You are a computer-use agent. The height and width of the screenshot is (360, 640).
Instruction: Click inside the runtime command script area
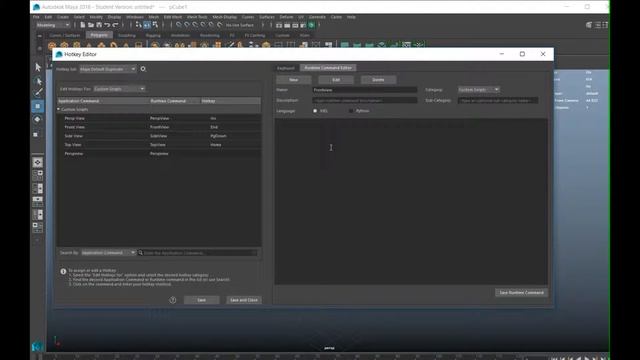[411, 201]
